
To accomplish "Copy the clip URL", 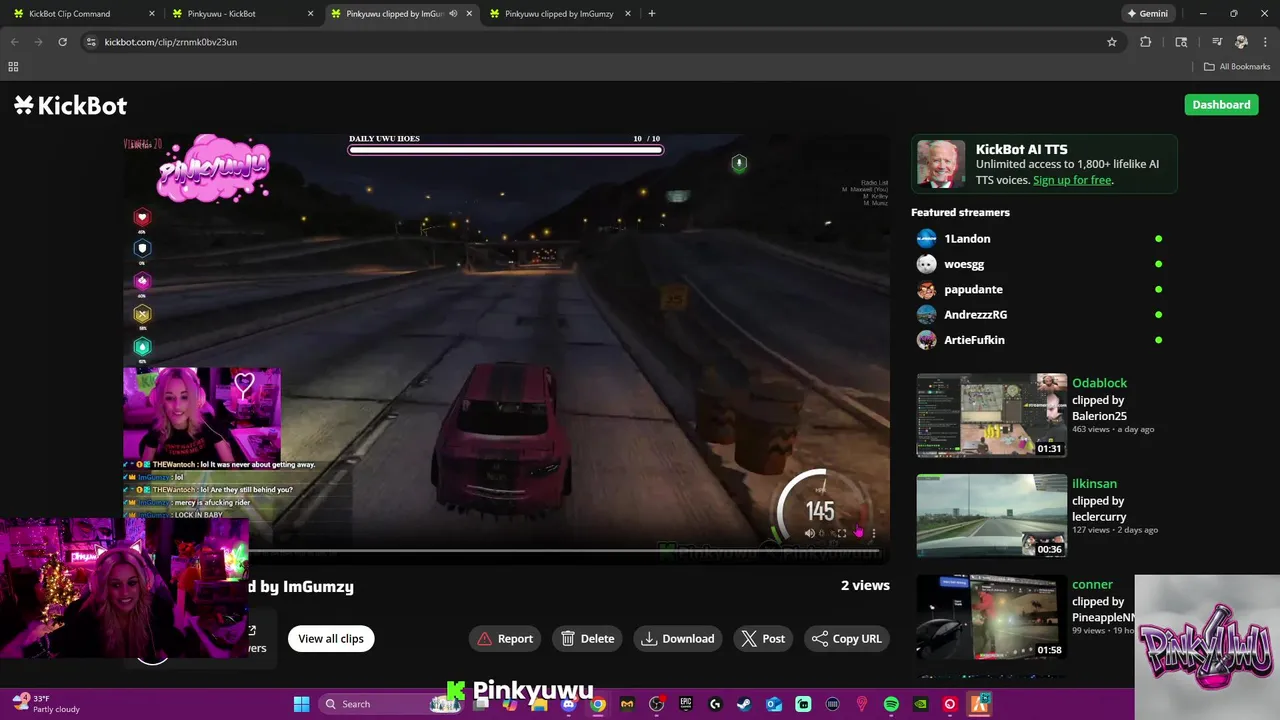I will coord(846,639).
